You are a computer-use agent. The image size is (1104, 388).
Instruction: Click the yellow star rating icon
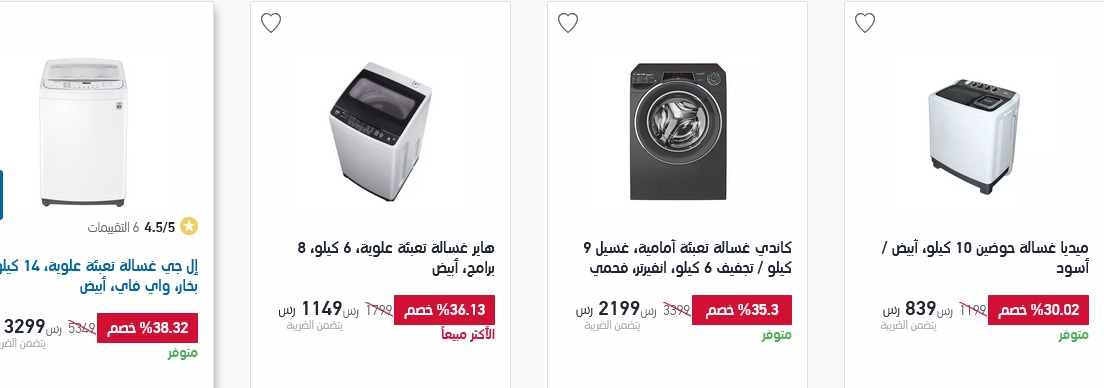pyautogui.click(x=189, y=227)
